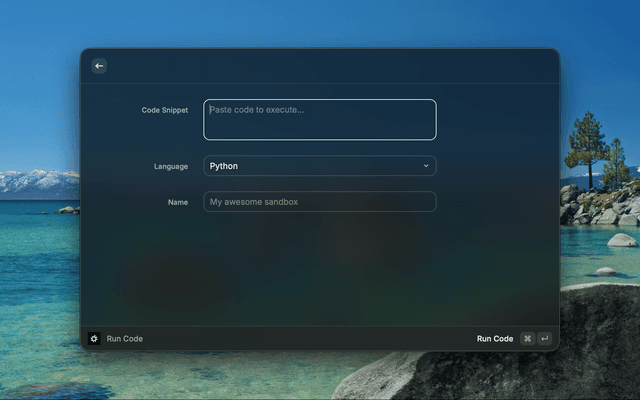This screenshot has width=640, height=400.
Task: Click the Code Snippet field label
Action: click(164, 110)
